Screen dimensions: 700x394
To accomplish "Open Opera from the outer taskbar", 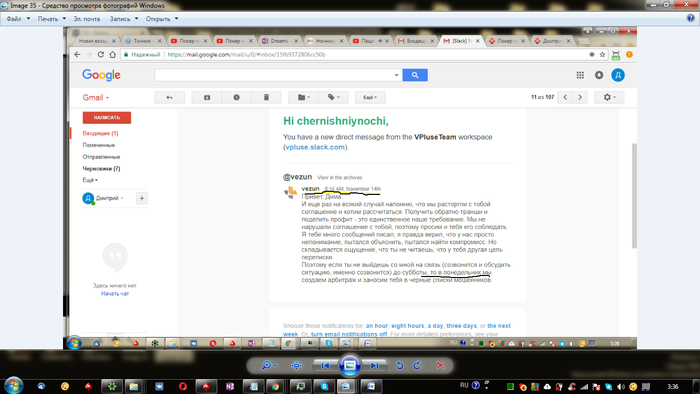I will 183,386.
